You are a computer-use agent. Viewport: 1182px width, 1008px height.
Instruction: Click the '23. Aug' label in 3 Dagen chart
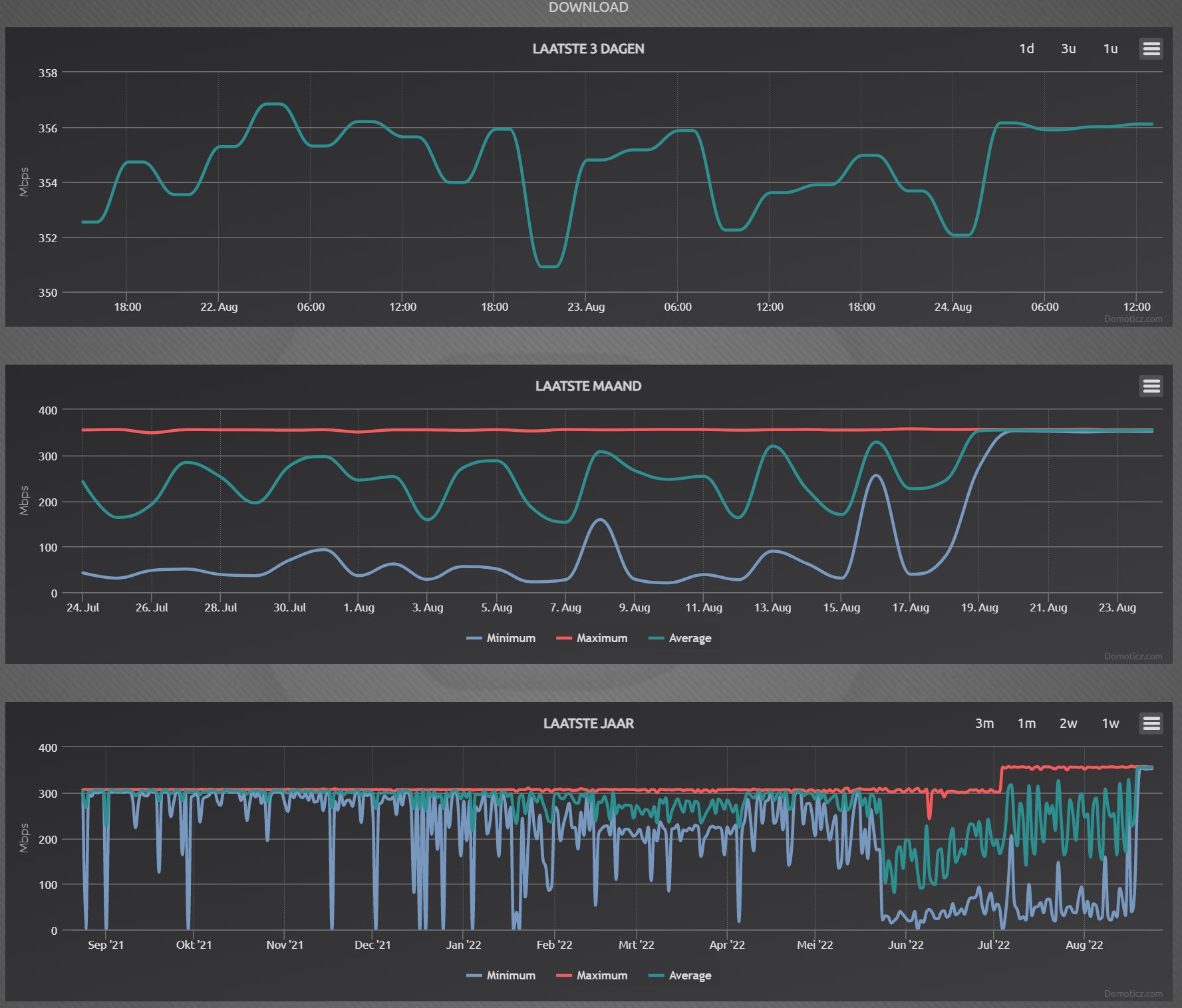pyautogui.click(x=586, y=307)
